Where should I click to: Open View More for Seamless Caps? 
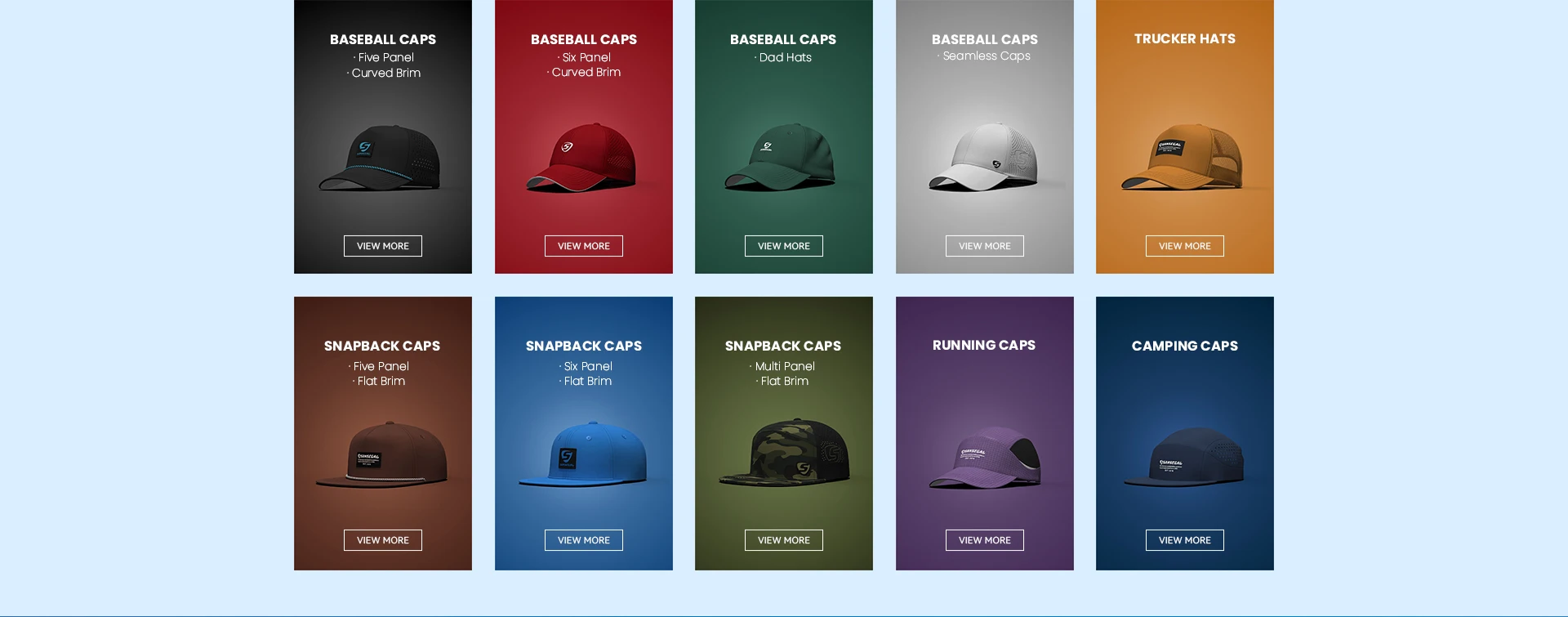click(984, 246)
